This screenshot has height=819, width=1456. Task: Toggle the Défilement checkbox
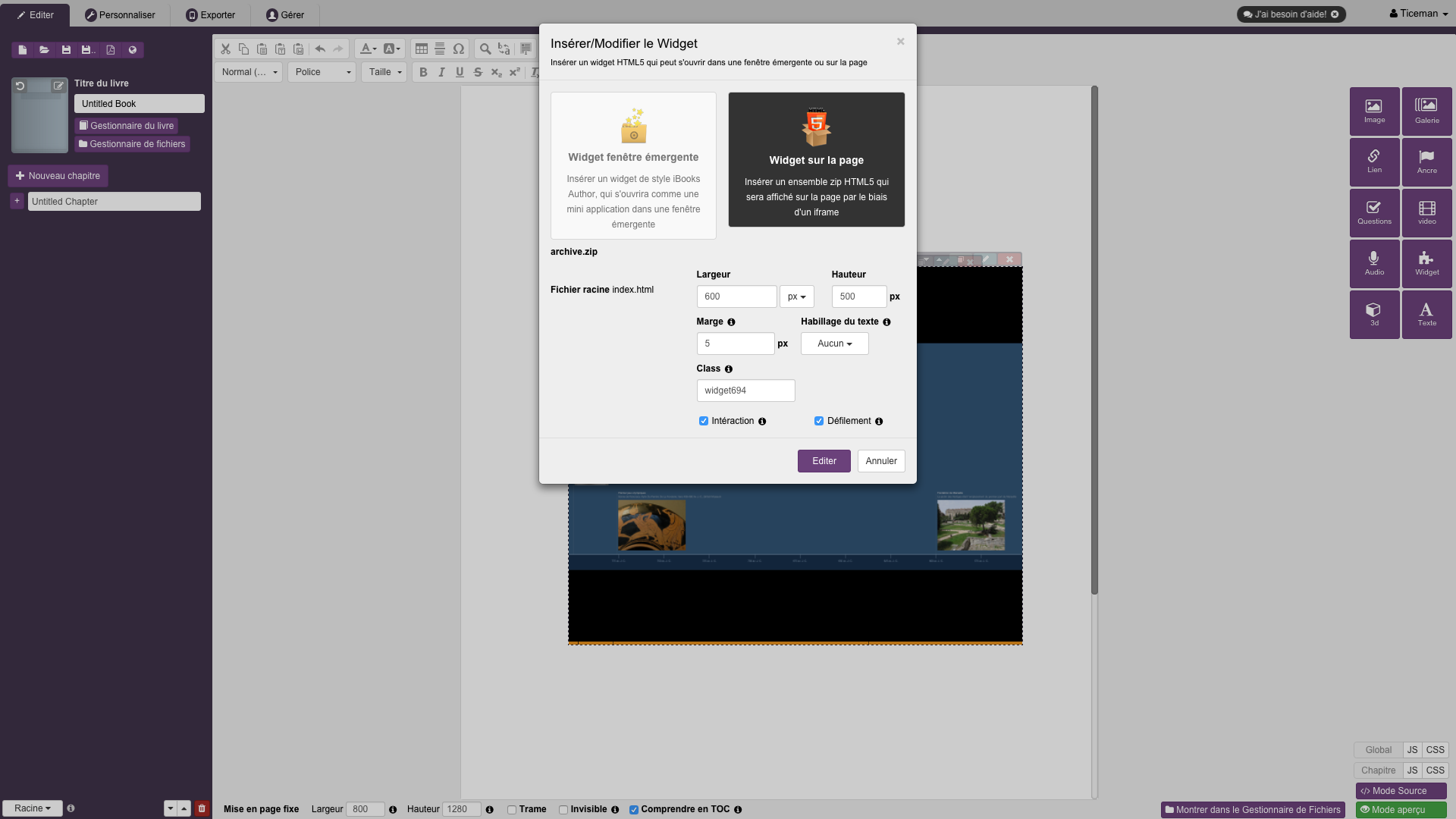819,421
